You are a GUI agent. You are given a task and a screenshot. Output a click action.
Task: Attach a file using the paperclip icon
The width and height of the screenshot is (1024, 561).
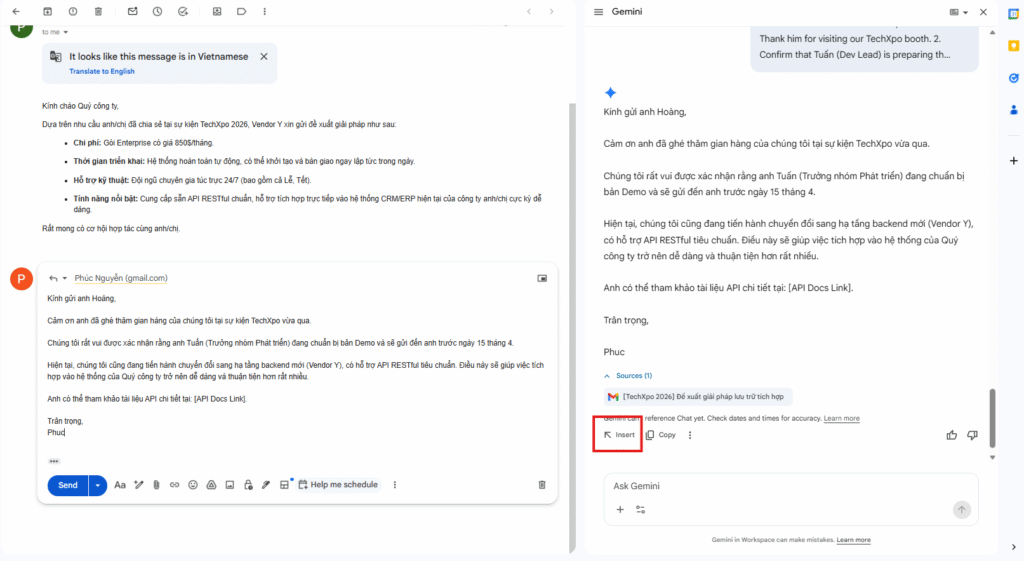coord(156,485)
